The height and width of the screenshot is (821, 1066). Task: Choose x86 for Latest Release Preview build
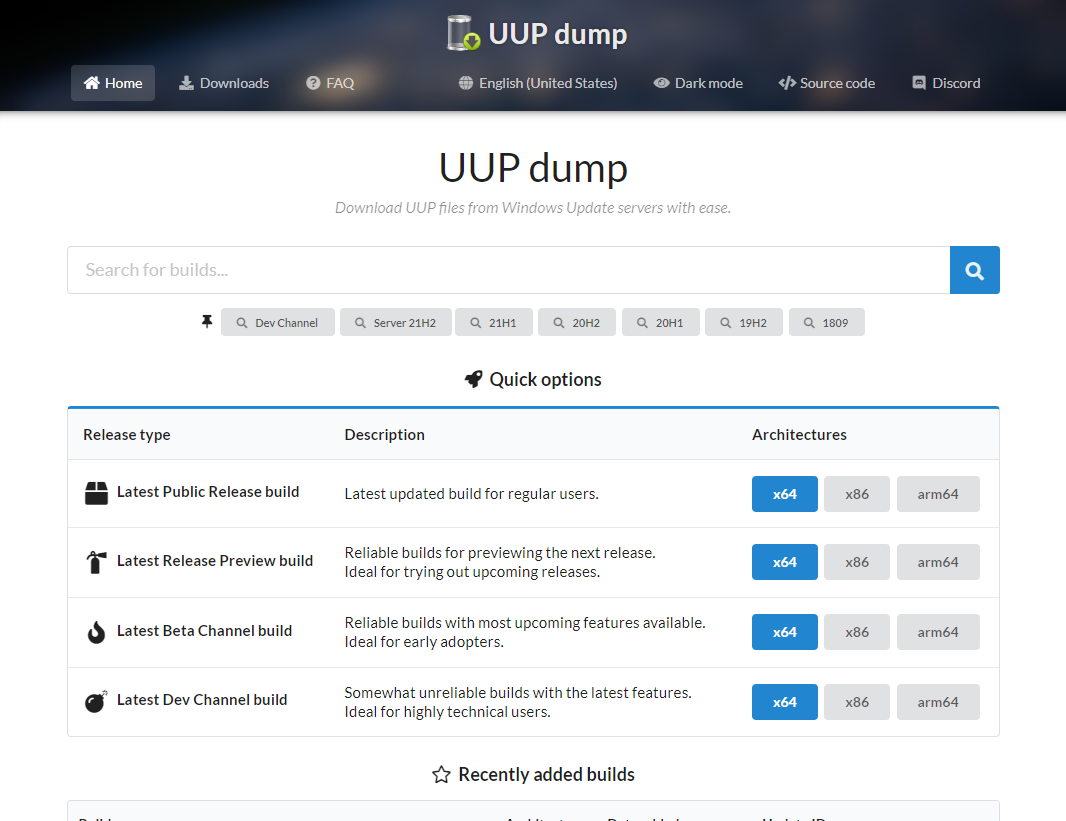pos(857,562)
